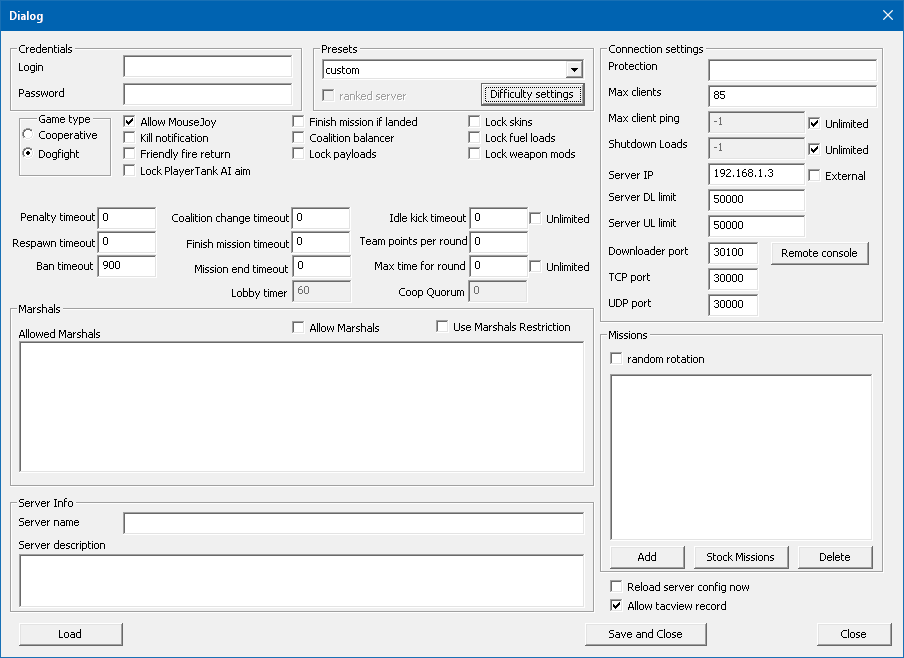Enable Kill notification checkbox
This screenshot has height=658, width=904.
click(129, 138)
